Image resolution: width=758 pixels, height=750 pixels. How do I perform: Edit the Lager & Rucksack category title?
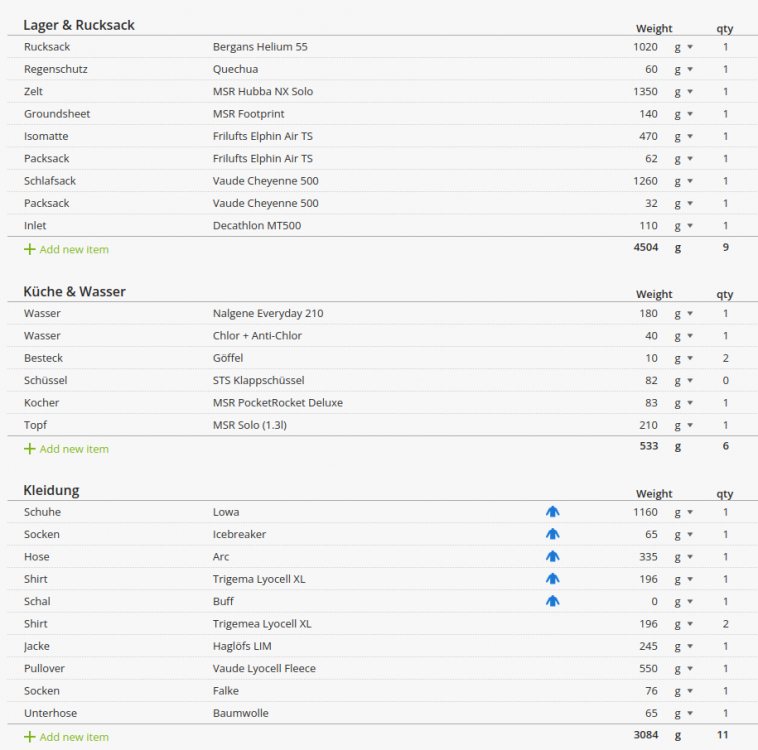[79, 25]
